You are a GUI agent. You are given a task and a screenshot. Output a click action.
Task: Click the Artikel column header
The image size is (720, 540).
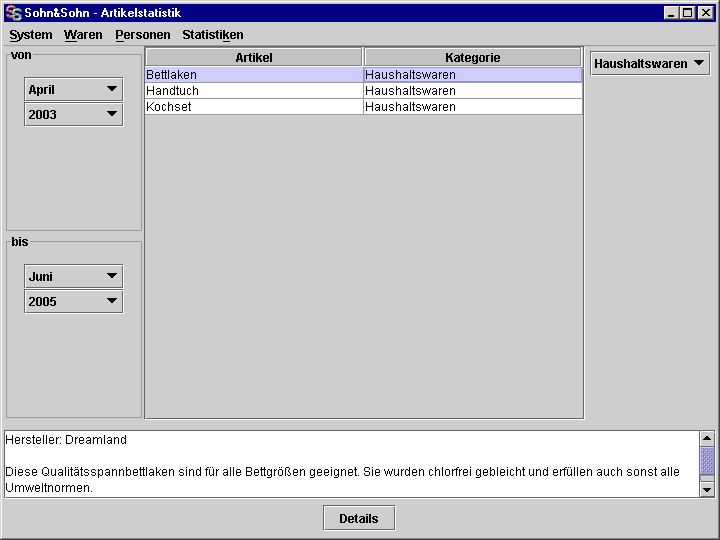(254, 57)
